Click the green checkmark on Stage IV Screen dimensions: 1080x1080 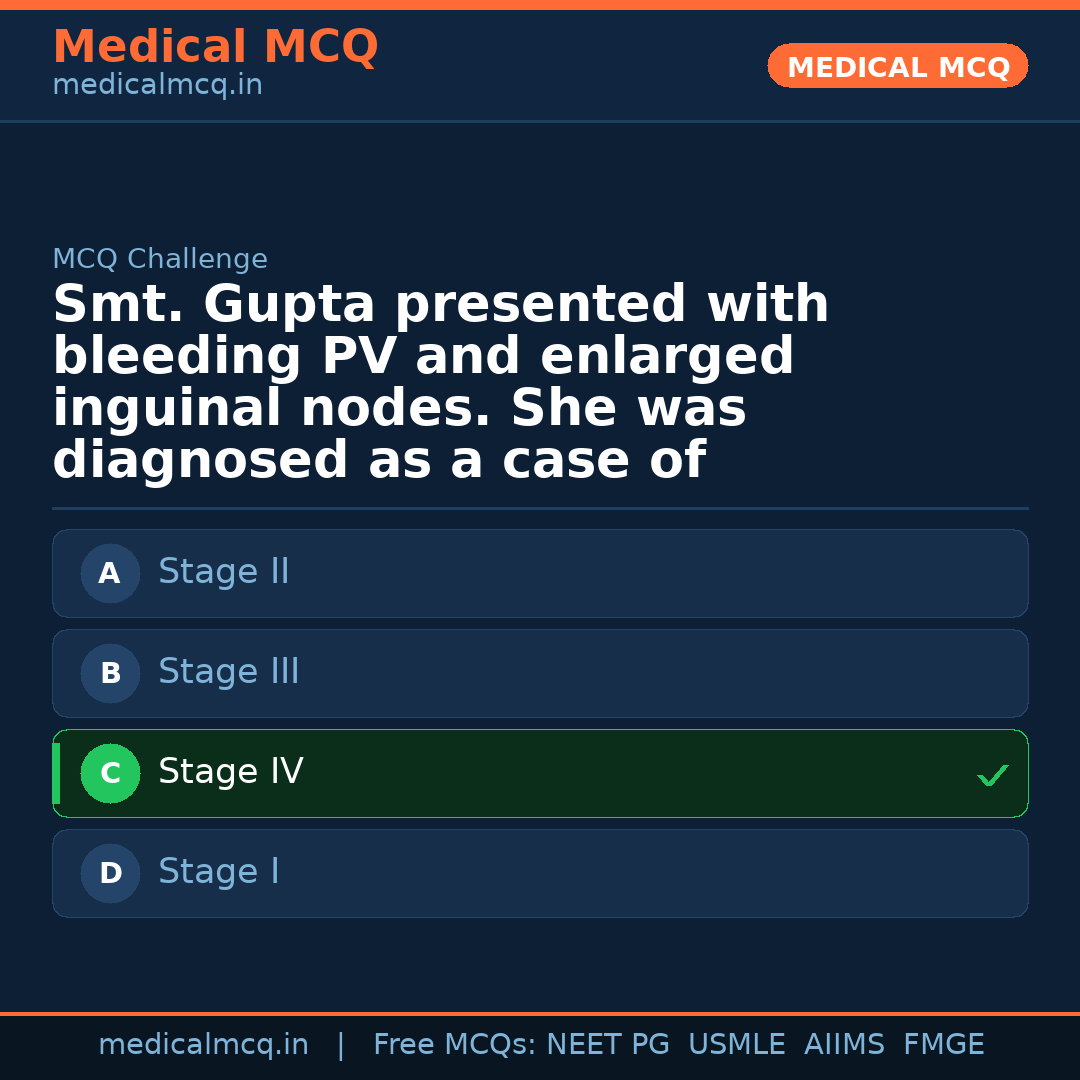tap(992, 775)
